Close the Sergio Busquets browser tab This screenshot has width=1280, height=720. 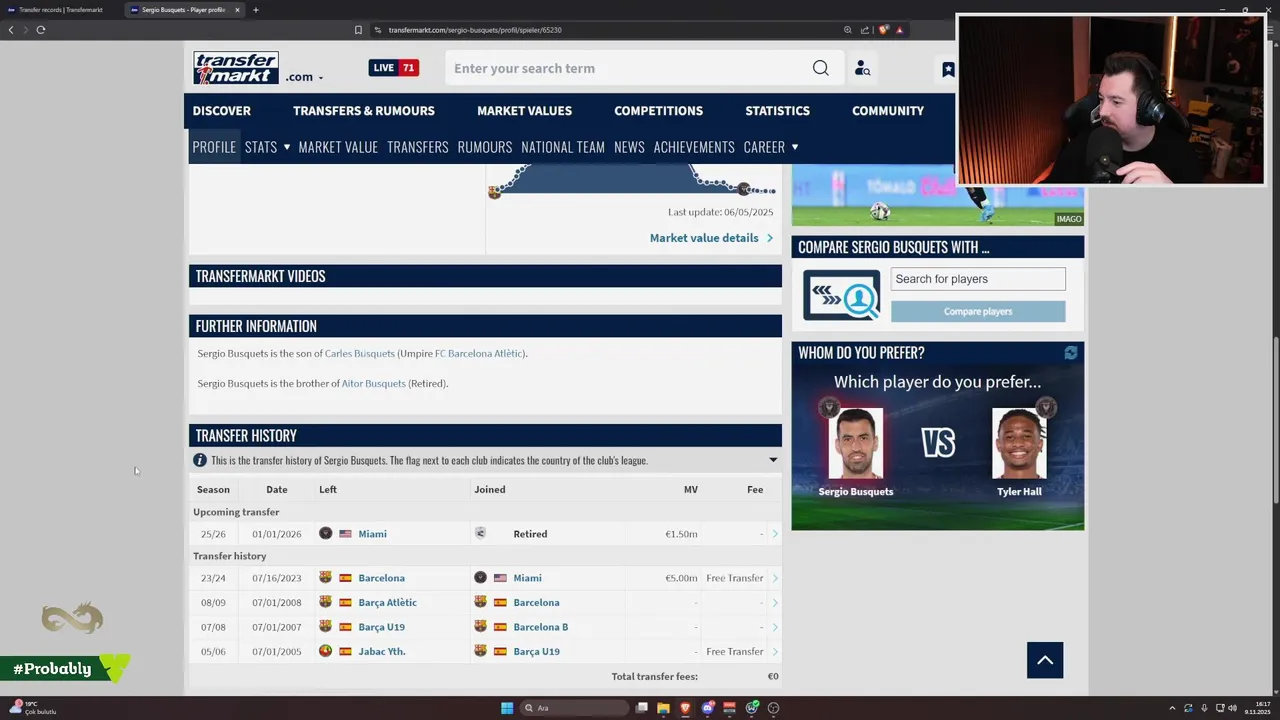coord(238,10)
